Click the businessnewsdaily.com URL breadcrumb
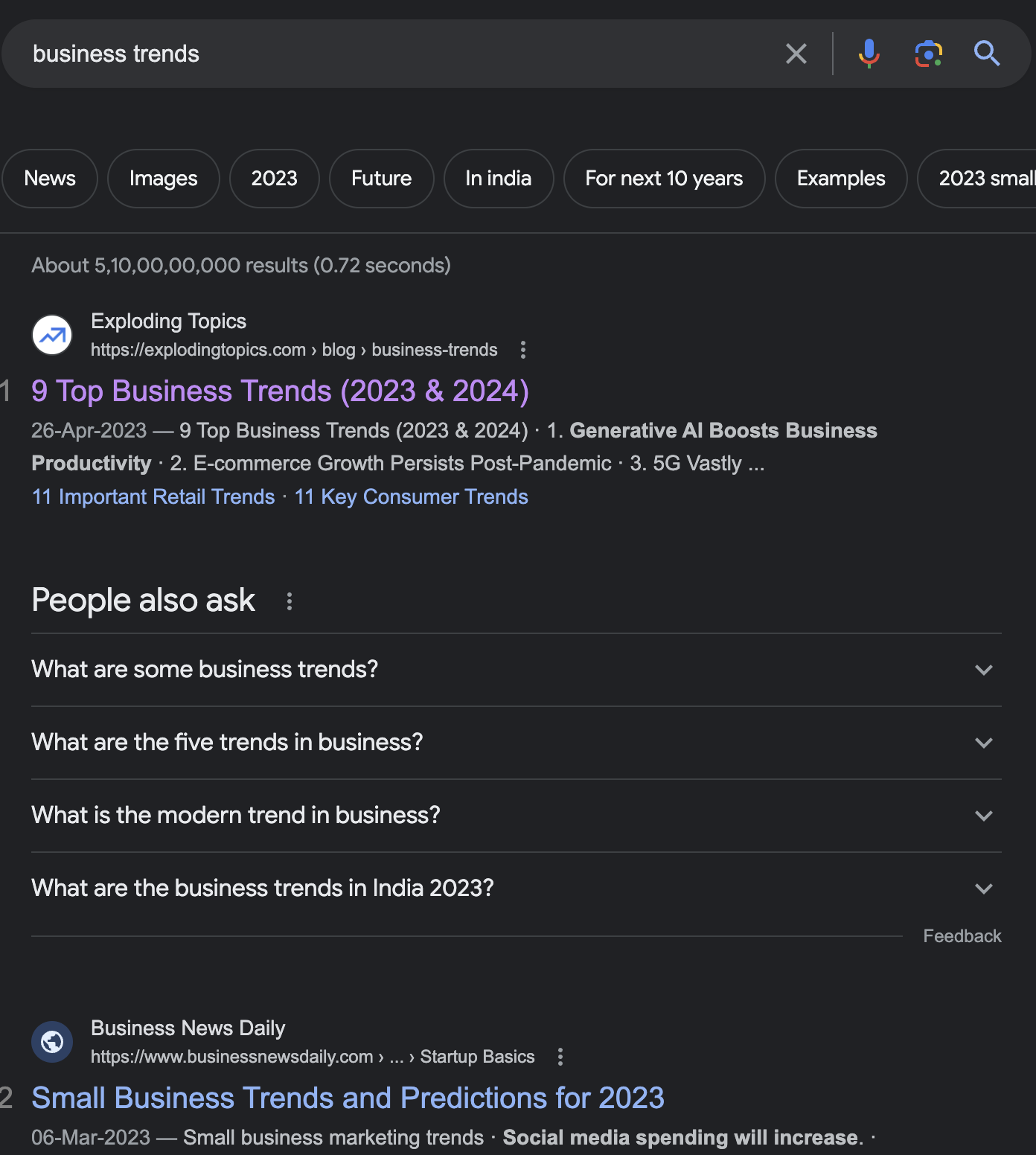Viewport: 1036px width, 1155px height. 313,1057
